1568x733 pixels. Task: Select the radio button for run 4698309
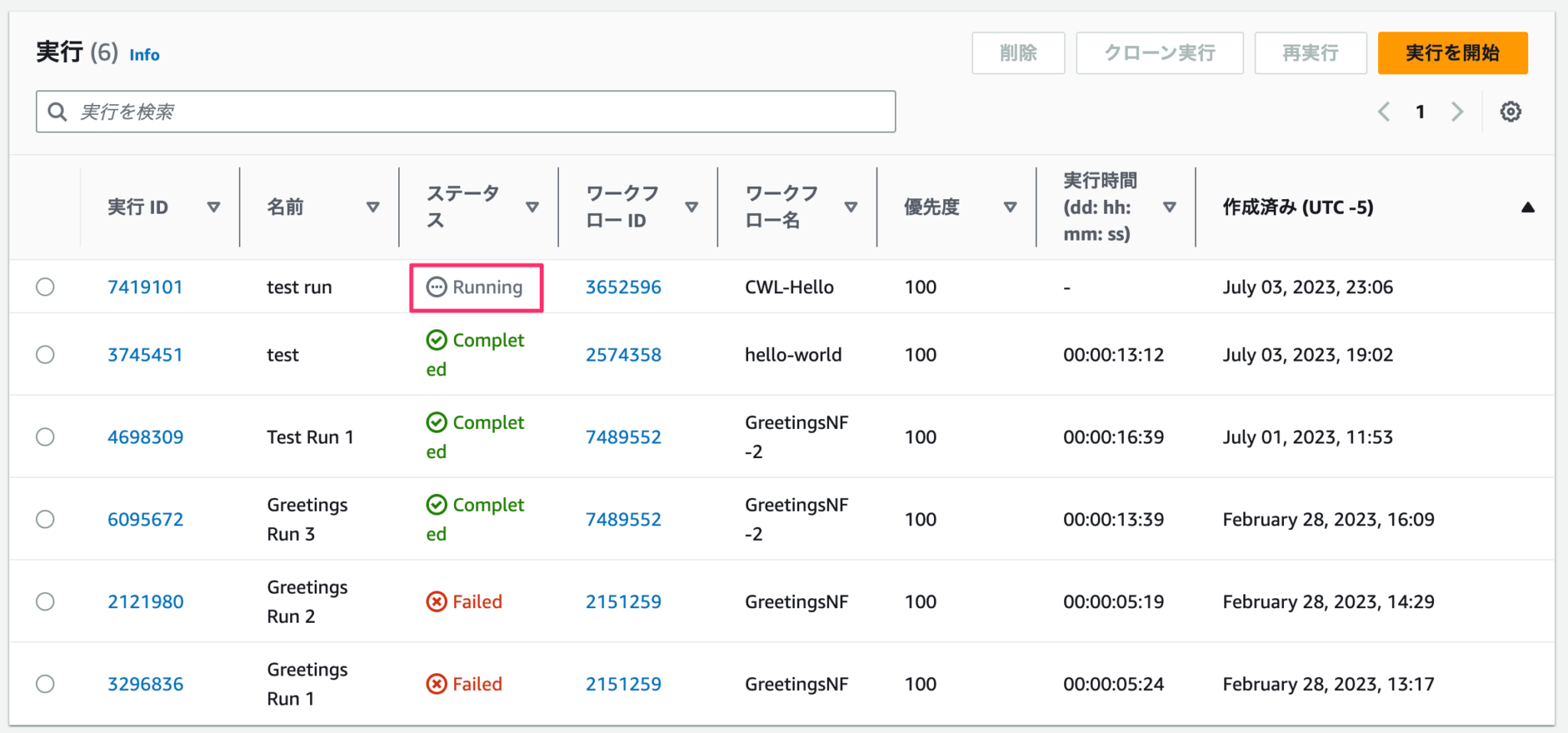[x=45, y=437]
